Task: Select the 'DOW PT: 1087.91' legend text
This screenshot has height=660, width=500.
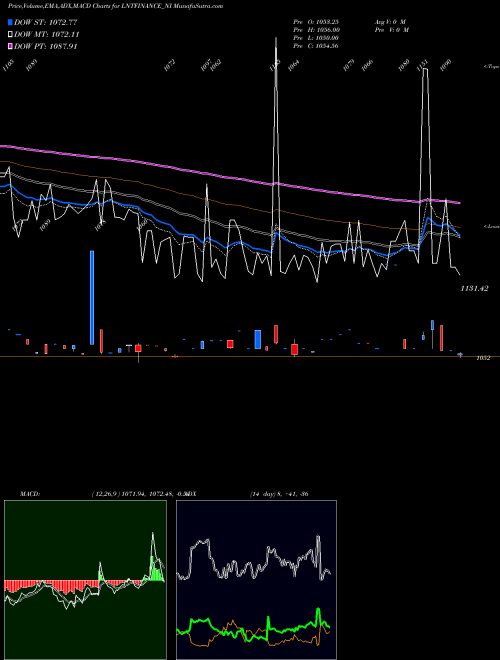Action: 46,46
